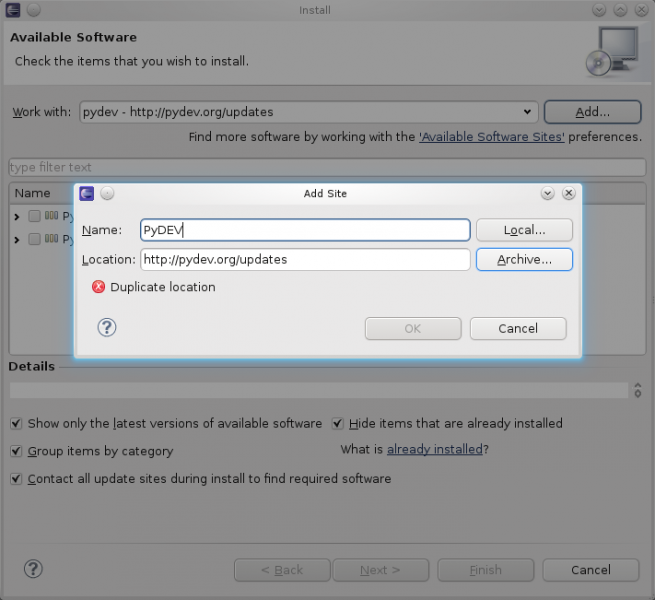Image resolution: width=655 pixels, height=600 pixels.
Task: Toggle Hide items that are already installed
Action: pyautogui.click(x=338, y=424)
